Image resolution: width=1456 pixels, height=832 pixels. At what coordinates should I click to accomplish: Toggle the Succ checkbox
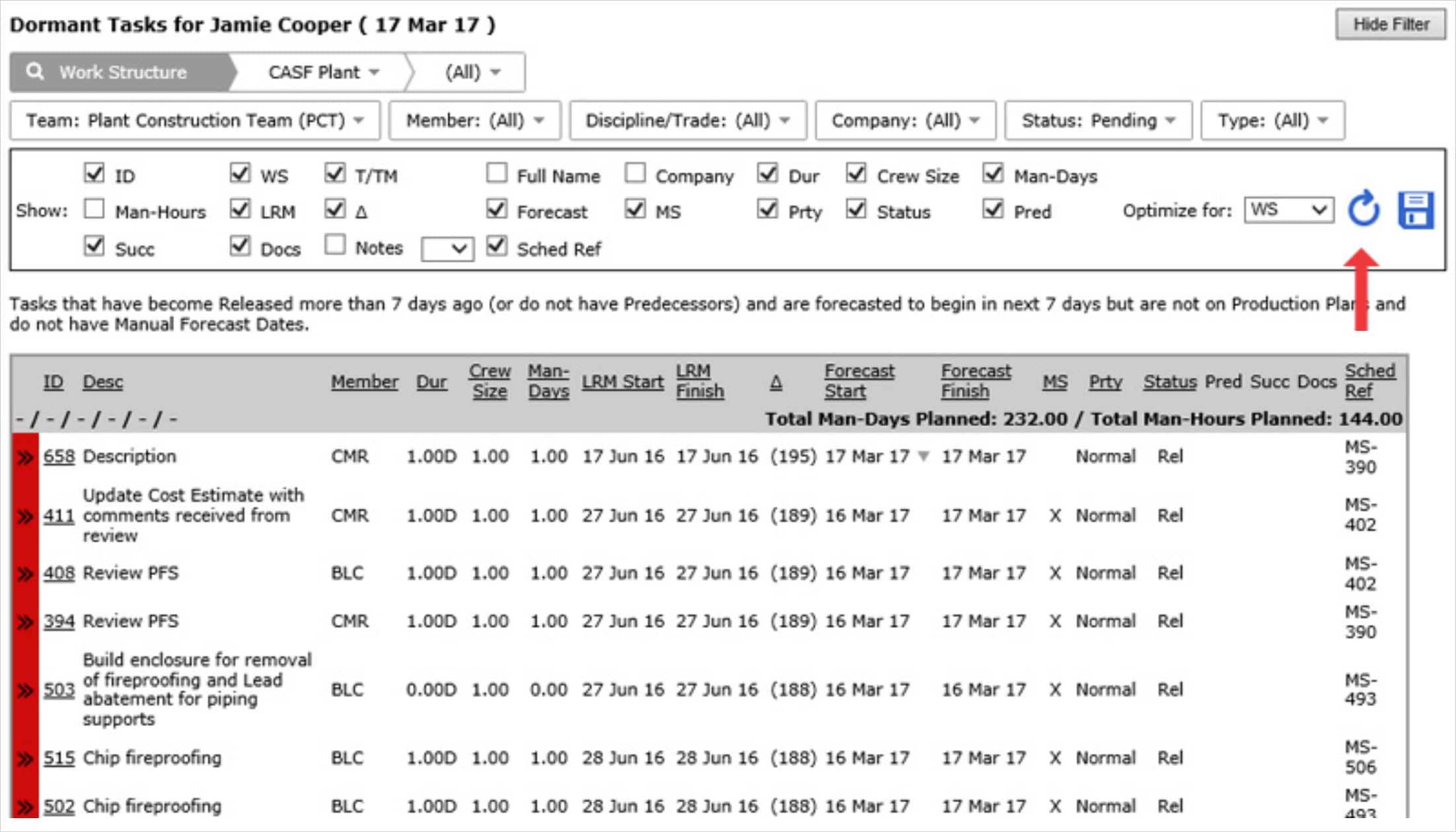(x=94, y=245)
